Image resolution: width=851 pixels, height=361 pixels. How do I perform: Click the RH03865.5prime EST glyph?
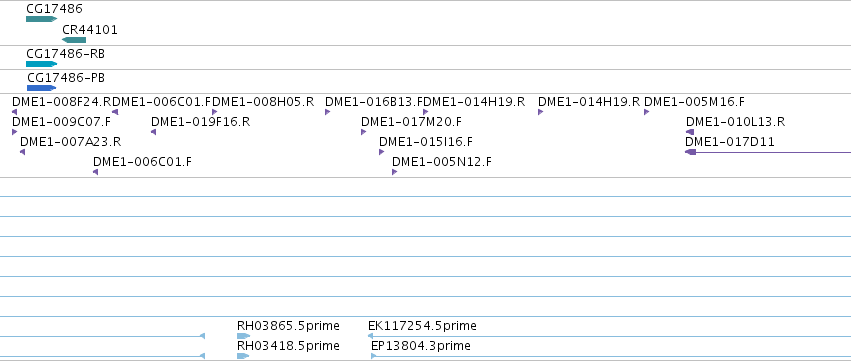[x=243, y=336]
